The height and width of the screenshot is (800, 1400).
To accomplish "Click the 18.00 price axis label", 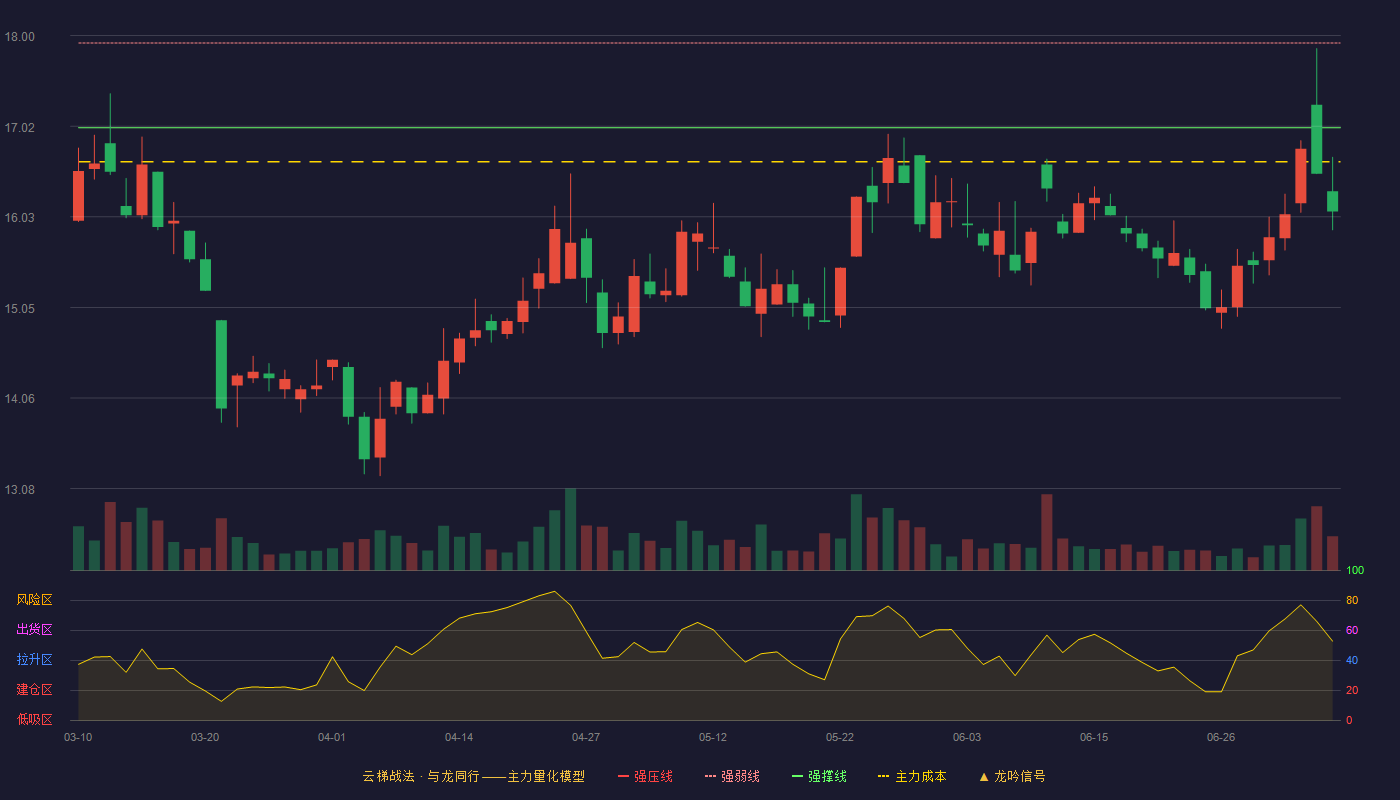I will click(x=19, y=37).
